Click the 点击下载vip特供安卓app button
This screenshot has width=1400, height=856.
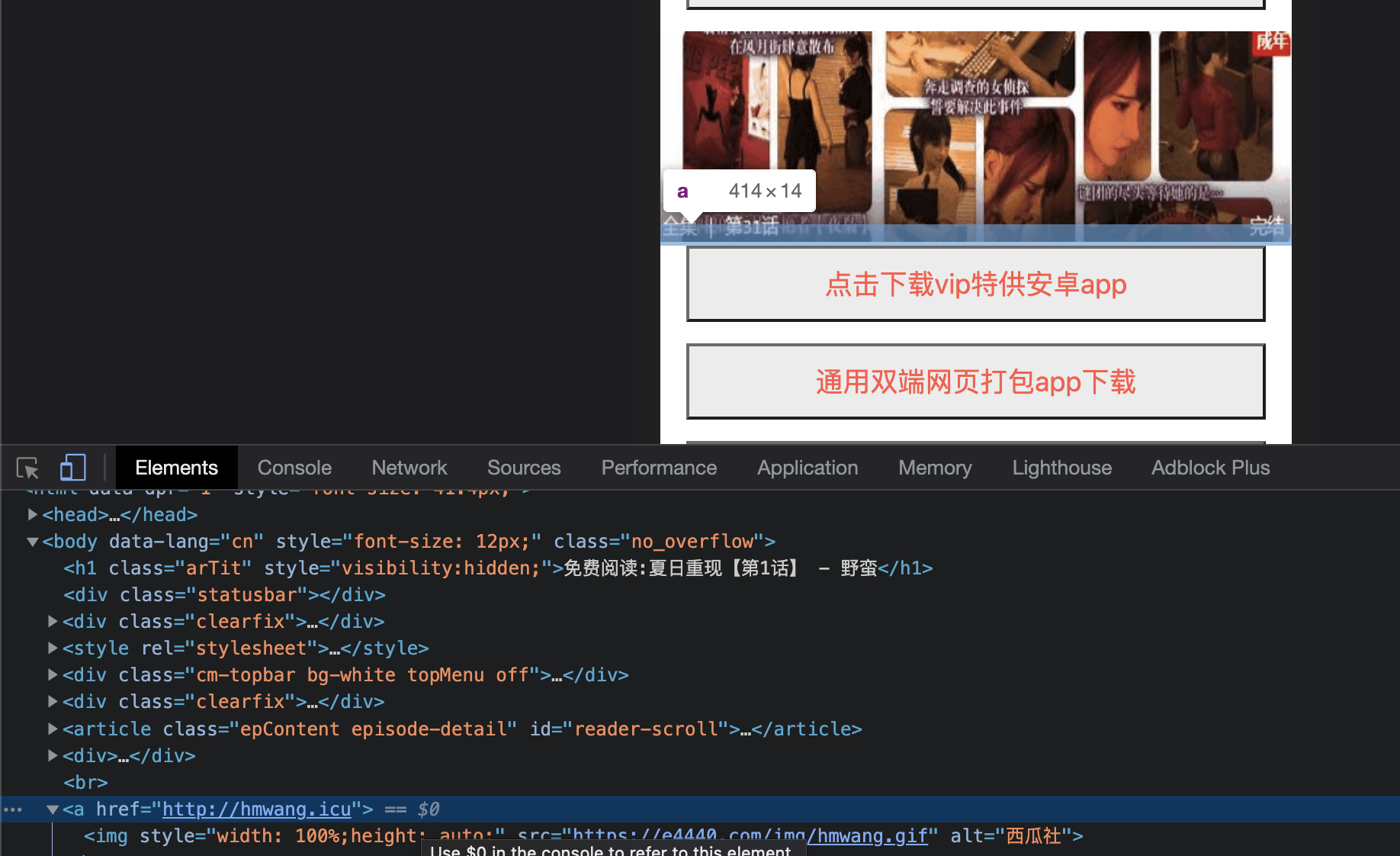coord(975,284)
